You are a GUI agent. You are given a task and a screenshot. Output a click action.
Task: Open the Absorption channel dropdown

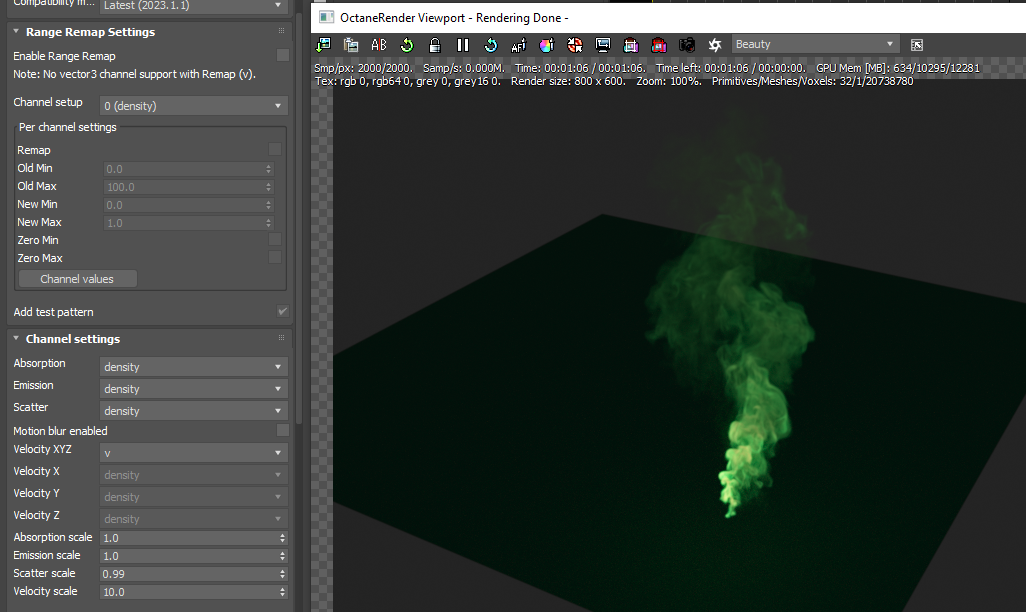coord(194,367)
